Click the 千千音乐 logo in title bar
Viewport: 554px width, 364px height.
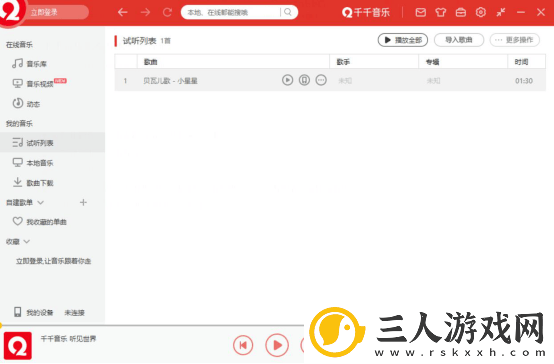pyautogui.click(x=366, y=13)
